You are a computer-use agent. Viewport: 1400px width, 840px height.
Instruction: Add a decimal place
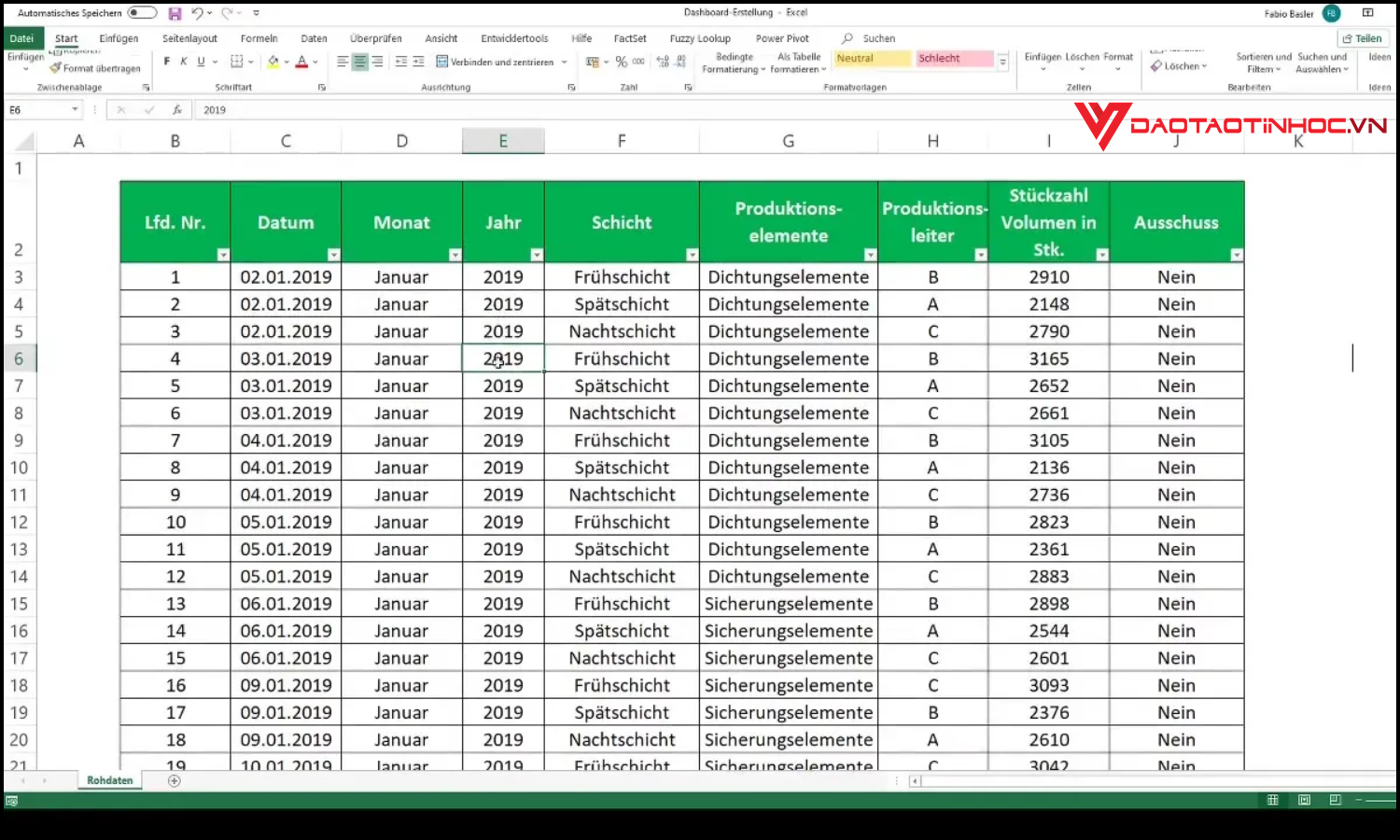[x=663, y=62]
